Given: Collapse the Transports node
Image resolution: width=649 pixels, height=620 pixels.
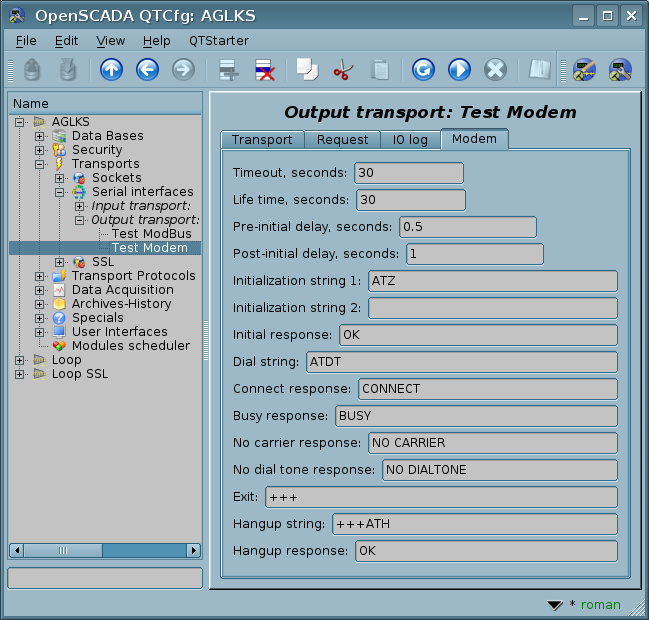Looking at the screenshot, I should pos(39,164).
